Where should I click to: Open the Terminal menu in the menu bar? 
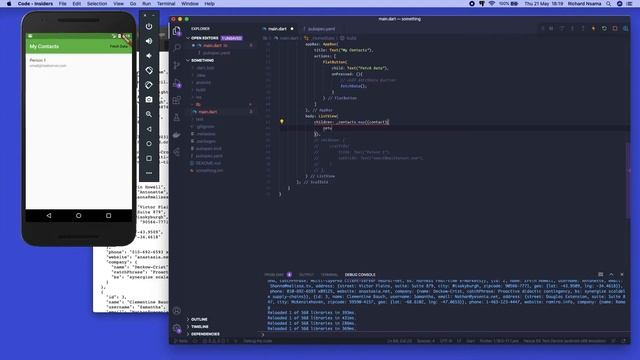166,4
